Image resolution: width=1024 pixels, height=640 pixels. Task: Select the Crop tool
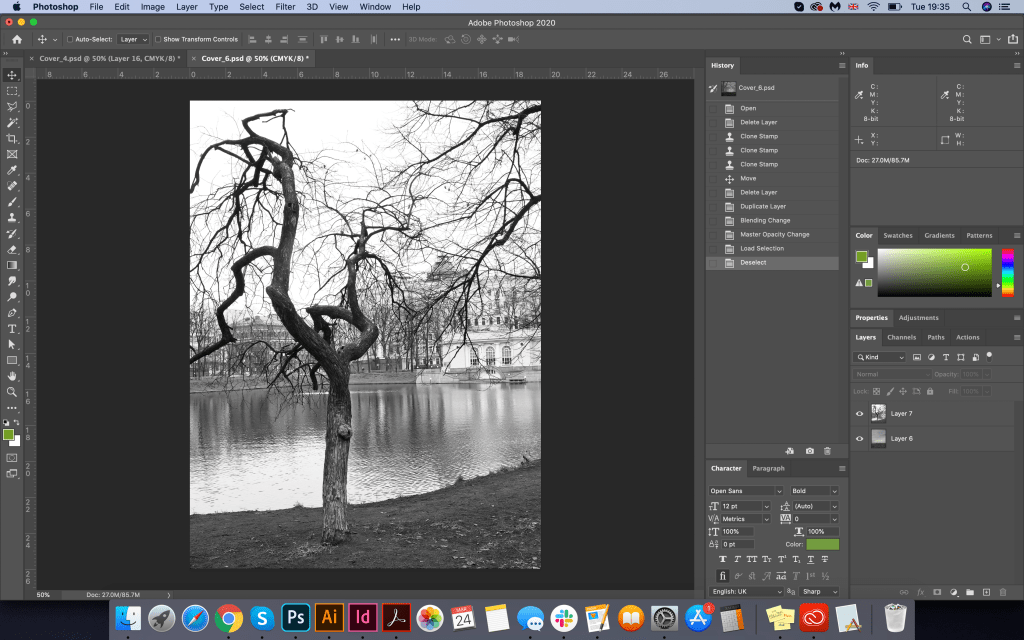[x=12, y=139]
